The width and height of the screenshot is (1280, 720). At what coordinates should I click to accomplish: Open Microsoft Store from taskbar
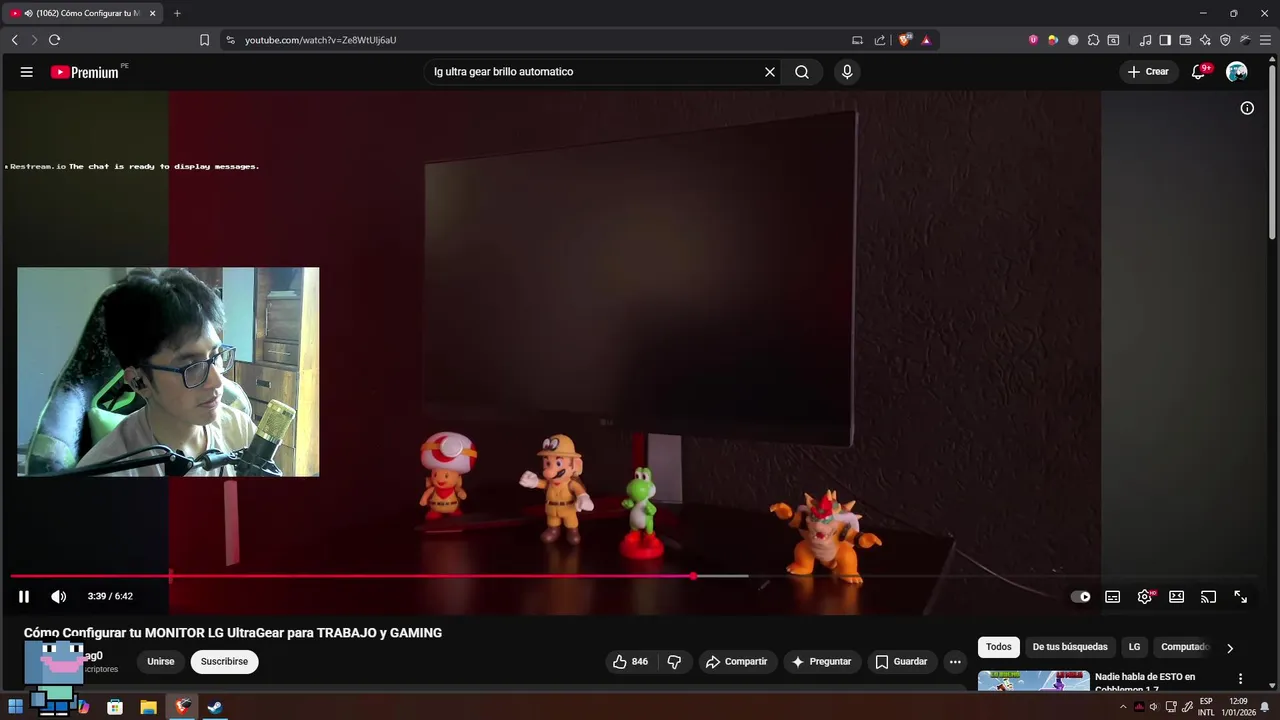coord(115,707)
